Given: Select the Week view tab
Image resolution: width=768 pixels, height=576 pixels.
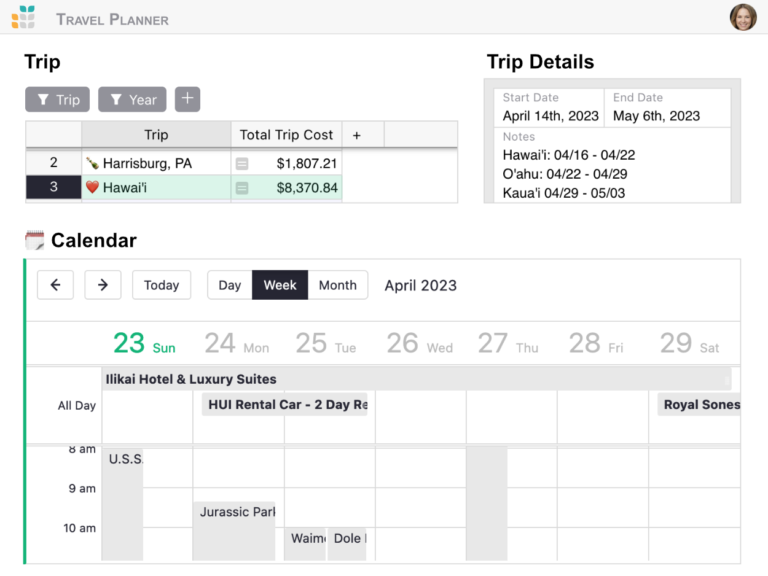Looking at the screenshot, I should [280, 285].
